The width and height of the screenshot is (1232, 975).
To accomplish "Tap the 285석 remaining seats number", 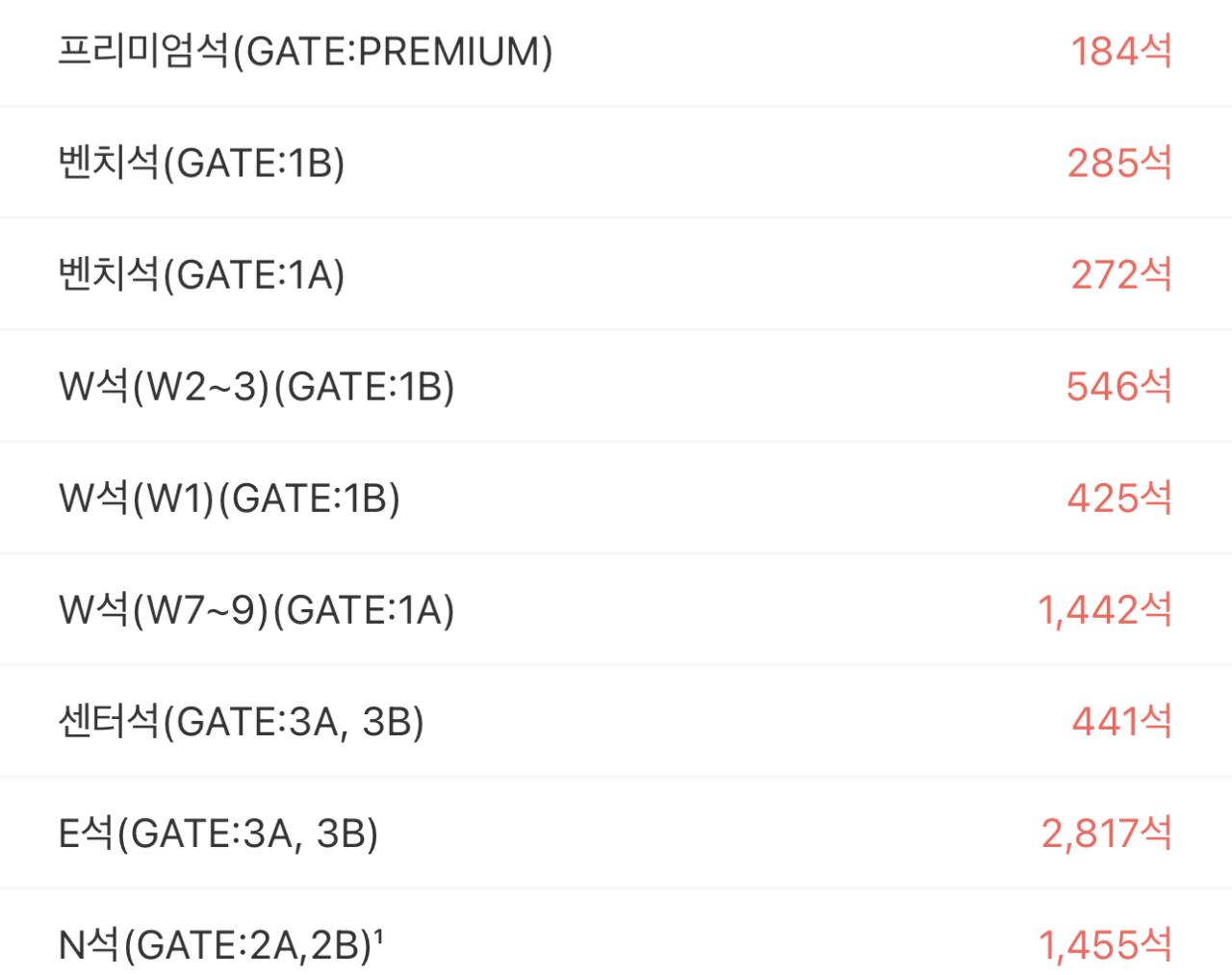I will [1119, 163].
